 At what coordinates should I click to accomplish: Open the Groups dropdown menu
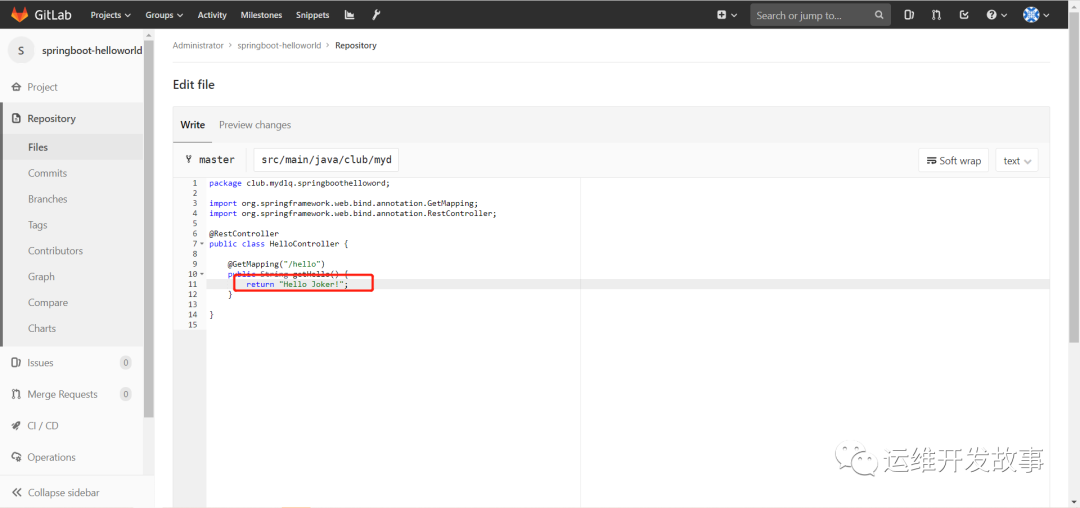[164, 14]
